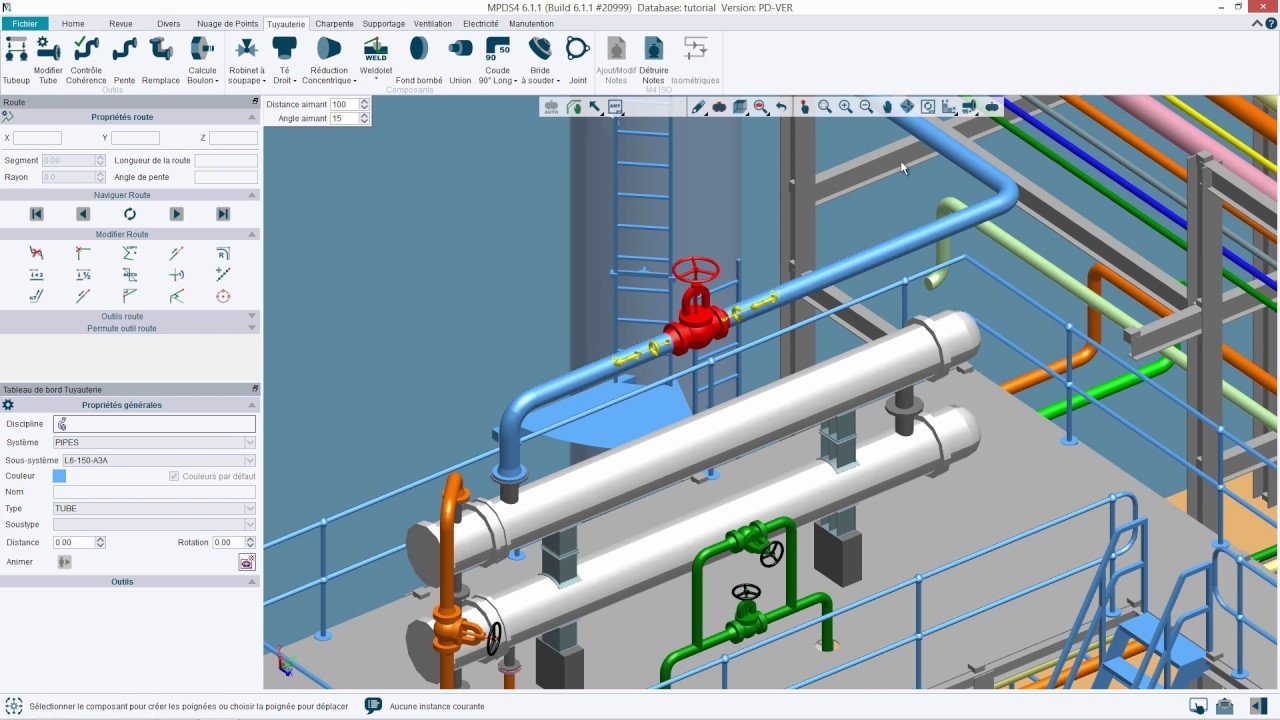The width and height of the screenshot is (1280, 720).
Task: Click the double length x2 icon
Action: [37, 274]
